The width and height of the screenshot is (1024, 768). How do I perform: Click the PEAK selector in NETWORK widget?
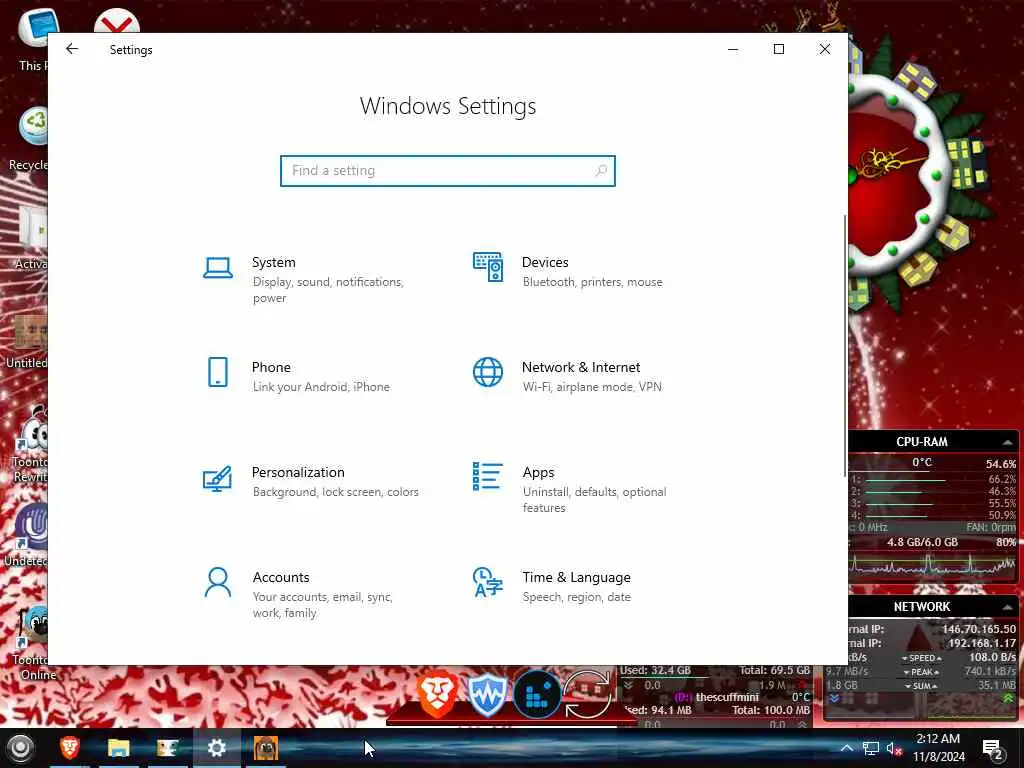921,672
